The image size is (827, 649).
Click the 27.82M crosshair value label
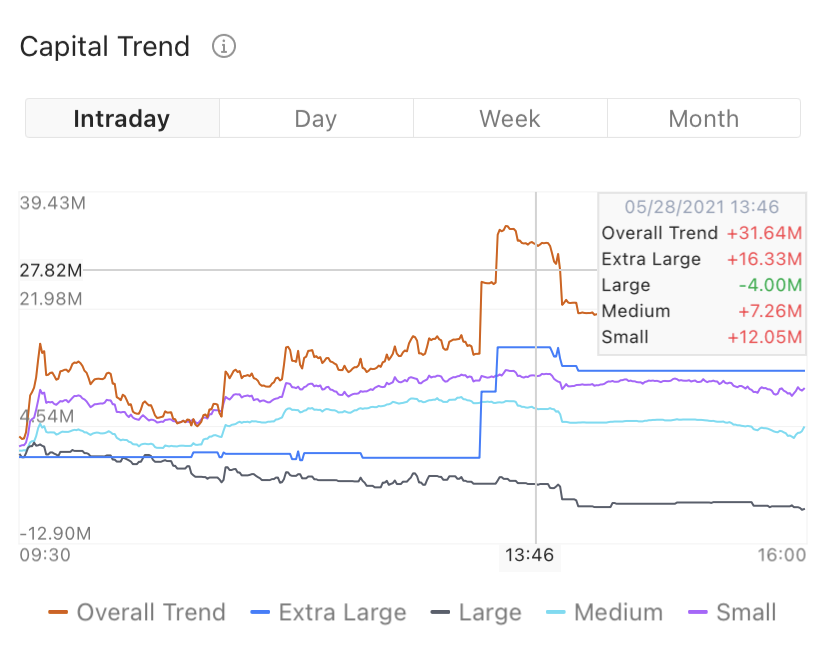coord(51,270)
